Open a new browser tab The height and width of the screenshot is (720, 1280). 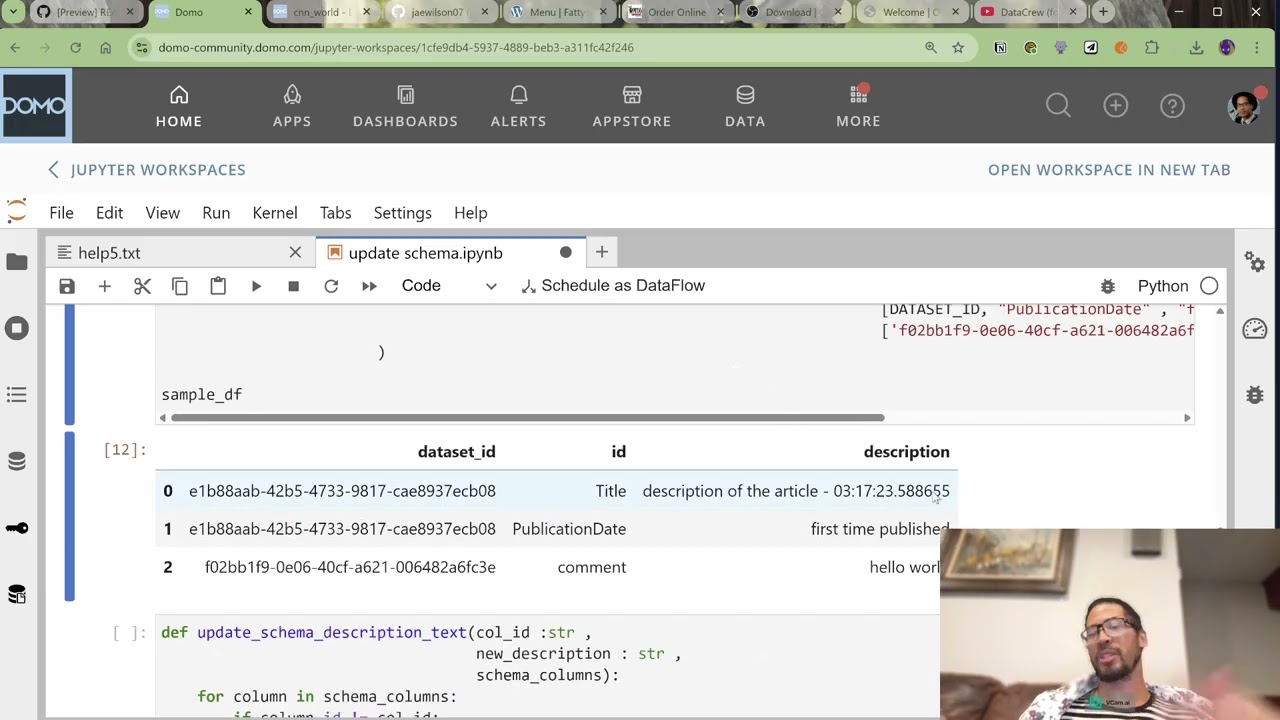pos(1103,12)
